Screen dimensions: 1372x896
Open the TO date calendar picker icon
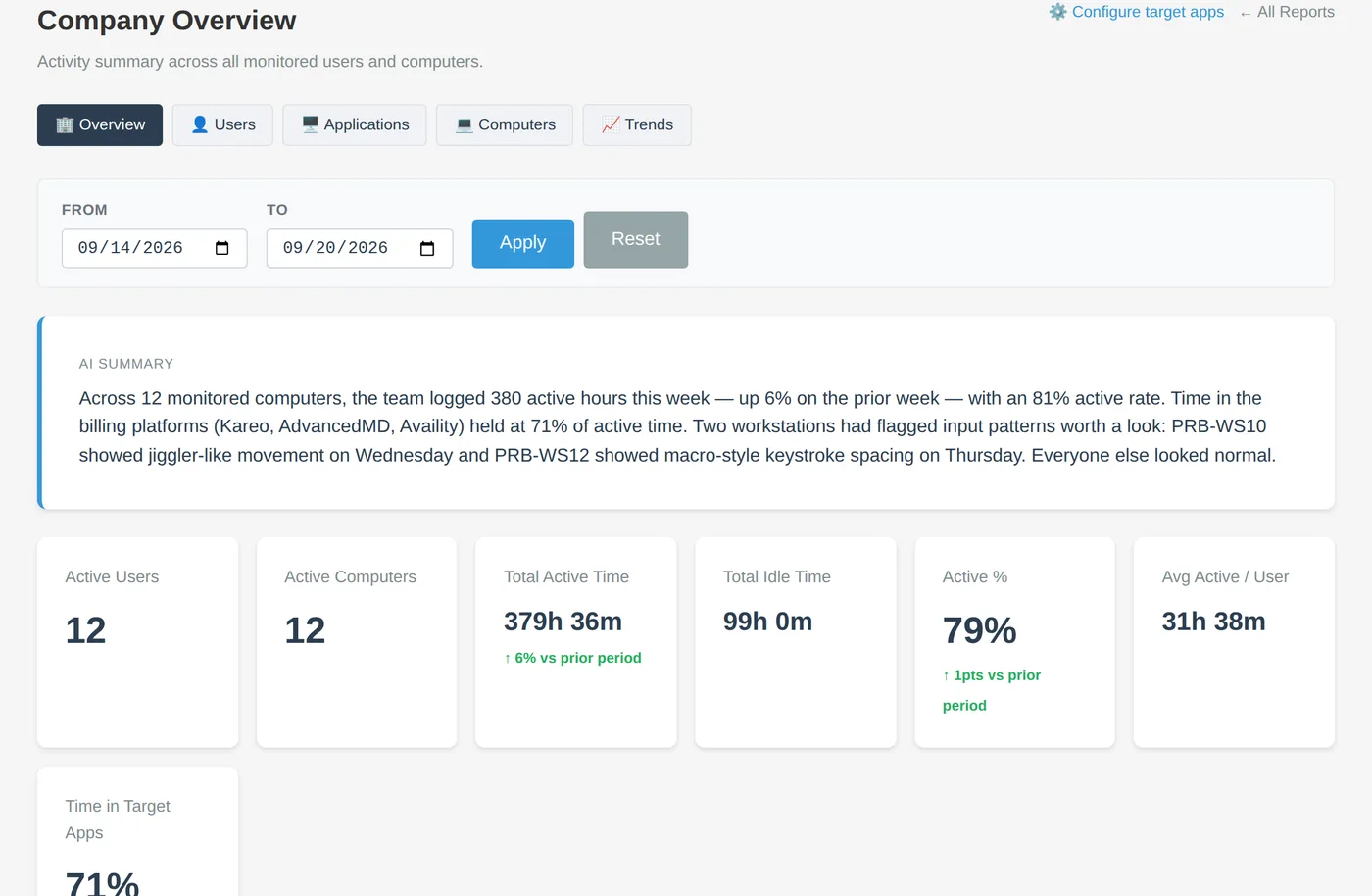point(427,248)
